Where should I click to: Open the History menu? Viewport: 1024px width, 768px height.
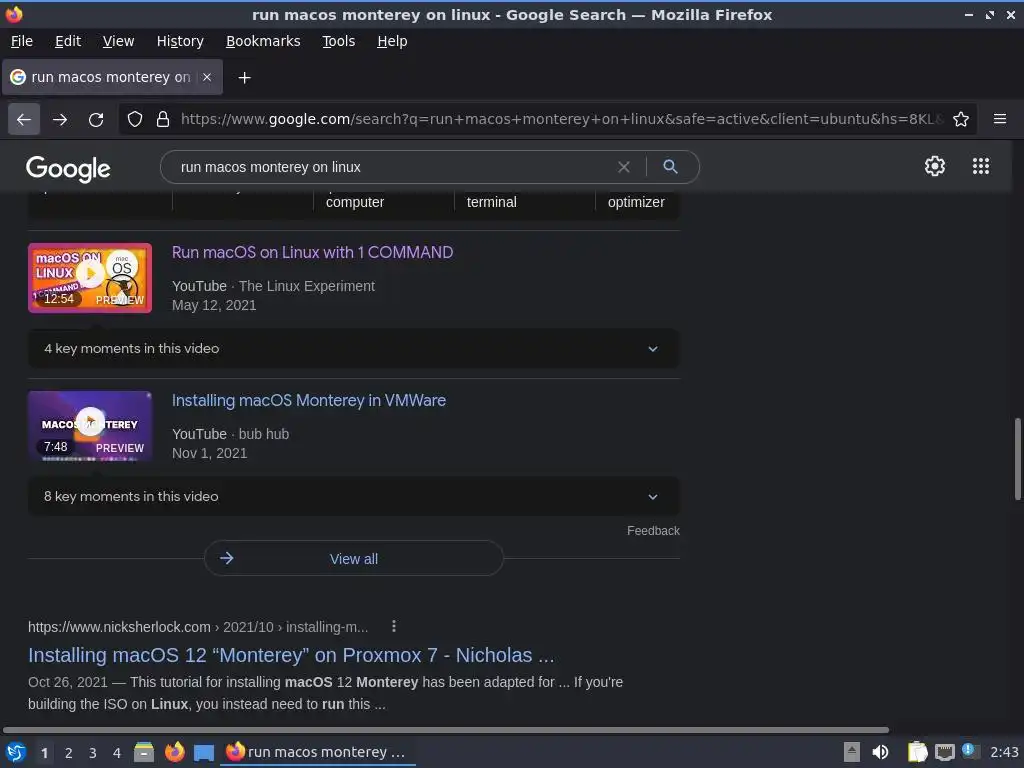click(x=180, y=41)
